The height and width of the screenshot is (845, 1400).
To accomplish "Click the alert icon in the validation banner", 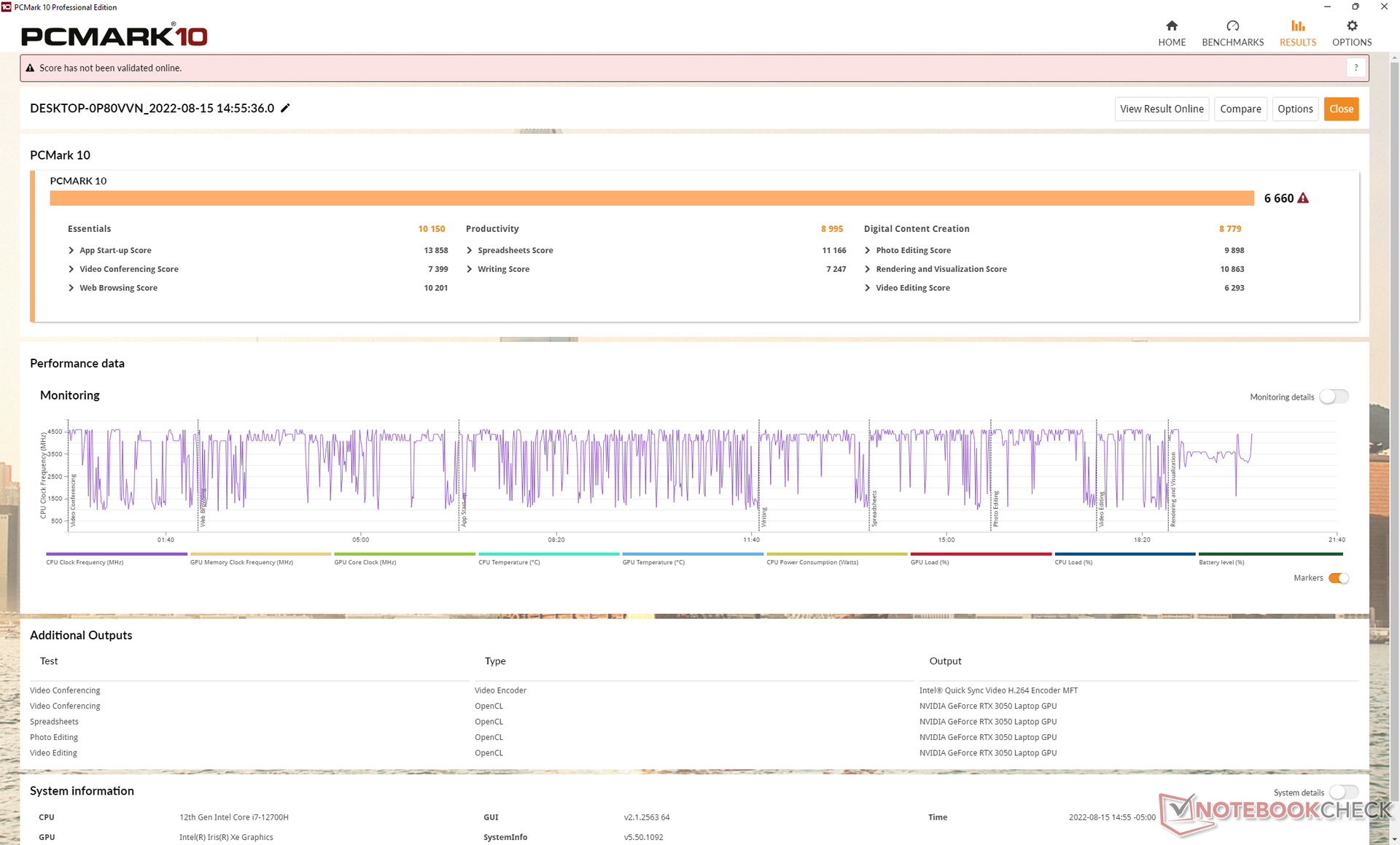I will [30, 68].
